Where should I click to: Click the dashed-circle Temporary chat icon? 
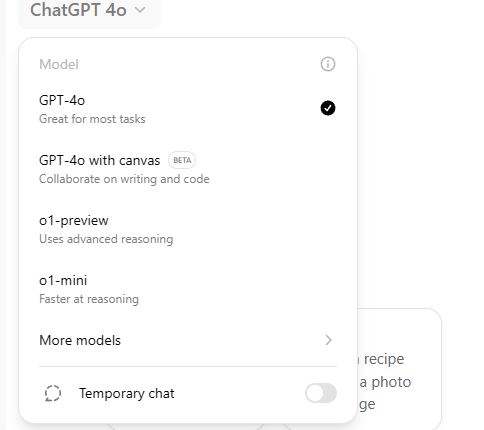(53, 393)
